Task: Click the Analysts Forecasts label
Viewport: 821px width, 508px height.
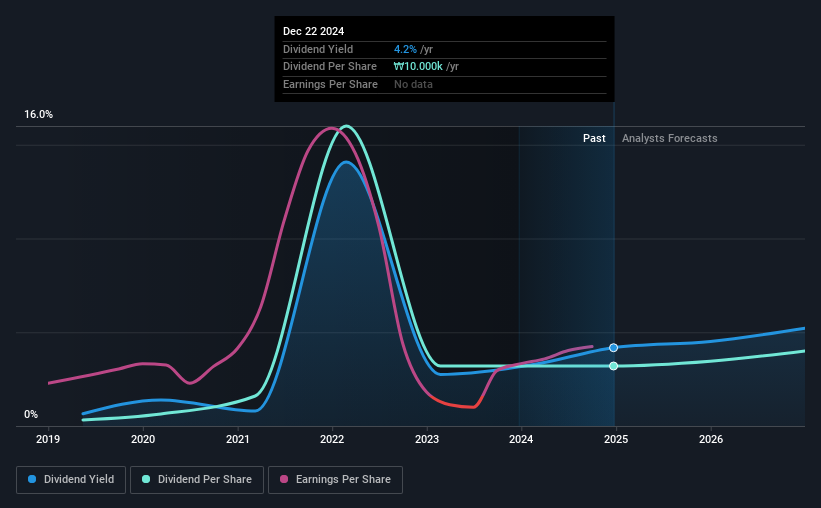Action: click(670, 138)
